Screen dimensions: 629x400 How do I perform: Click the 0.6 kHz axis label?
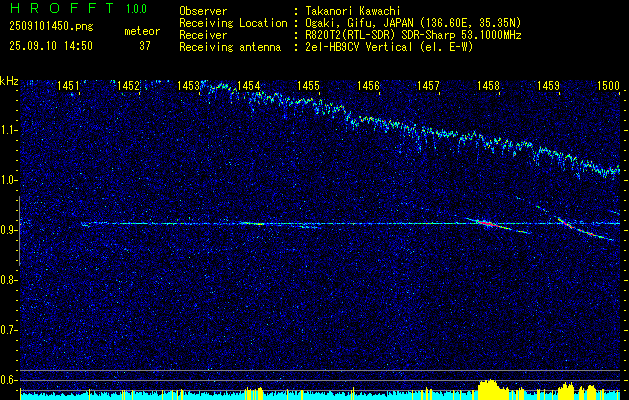(x=7, y=380)
